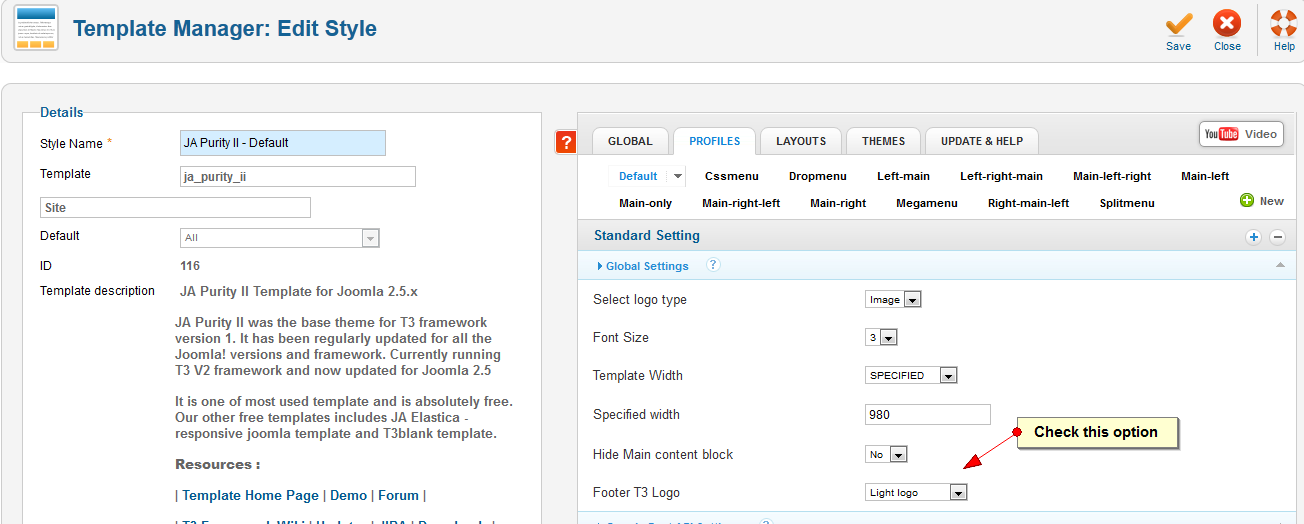Click the Style Name input field

(x=283, y=143)
